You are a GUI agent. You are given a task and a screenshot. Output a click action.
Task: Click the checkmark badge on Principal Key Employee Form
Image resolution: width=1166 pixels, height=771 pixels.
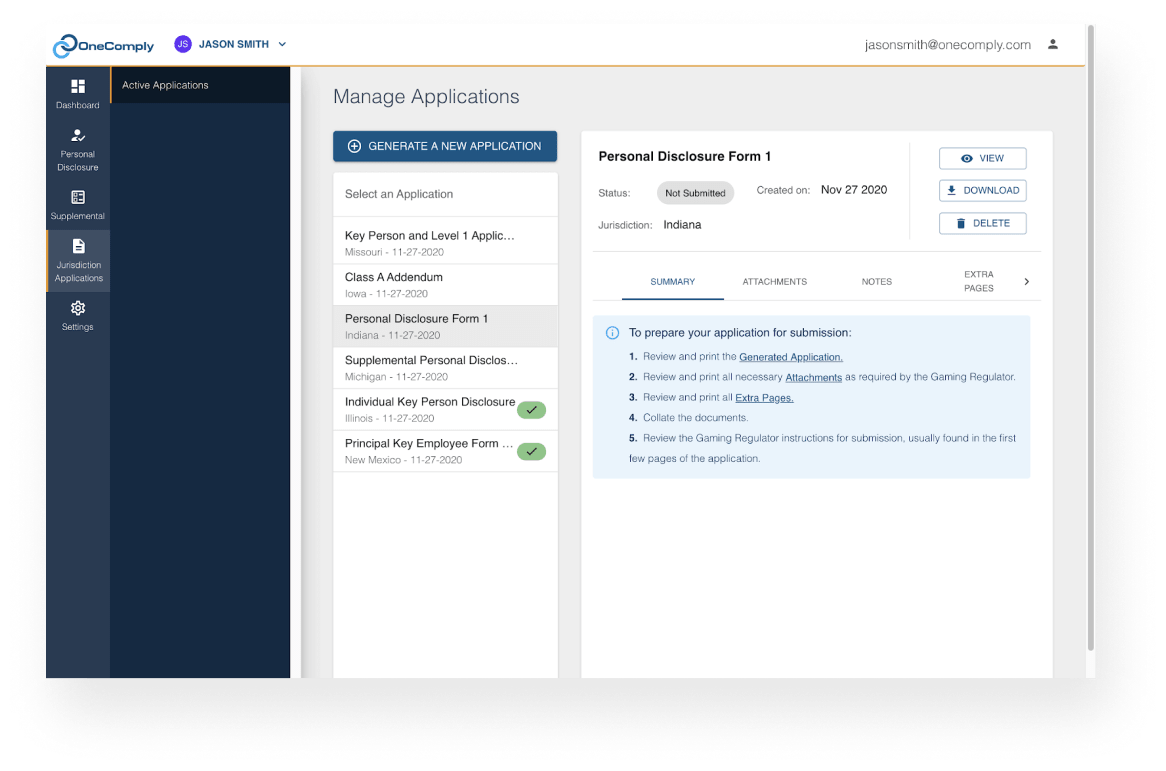tap(531, 451)
